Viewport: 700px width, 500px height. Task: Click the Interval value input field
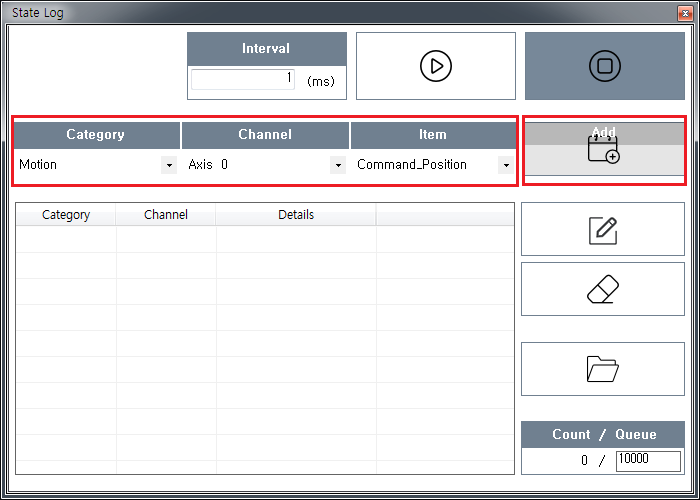coord(243,79)
